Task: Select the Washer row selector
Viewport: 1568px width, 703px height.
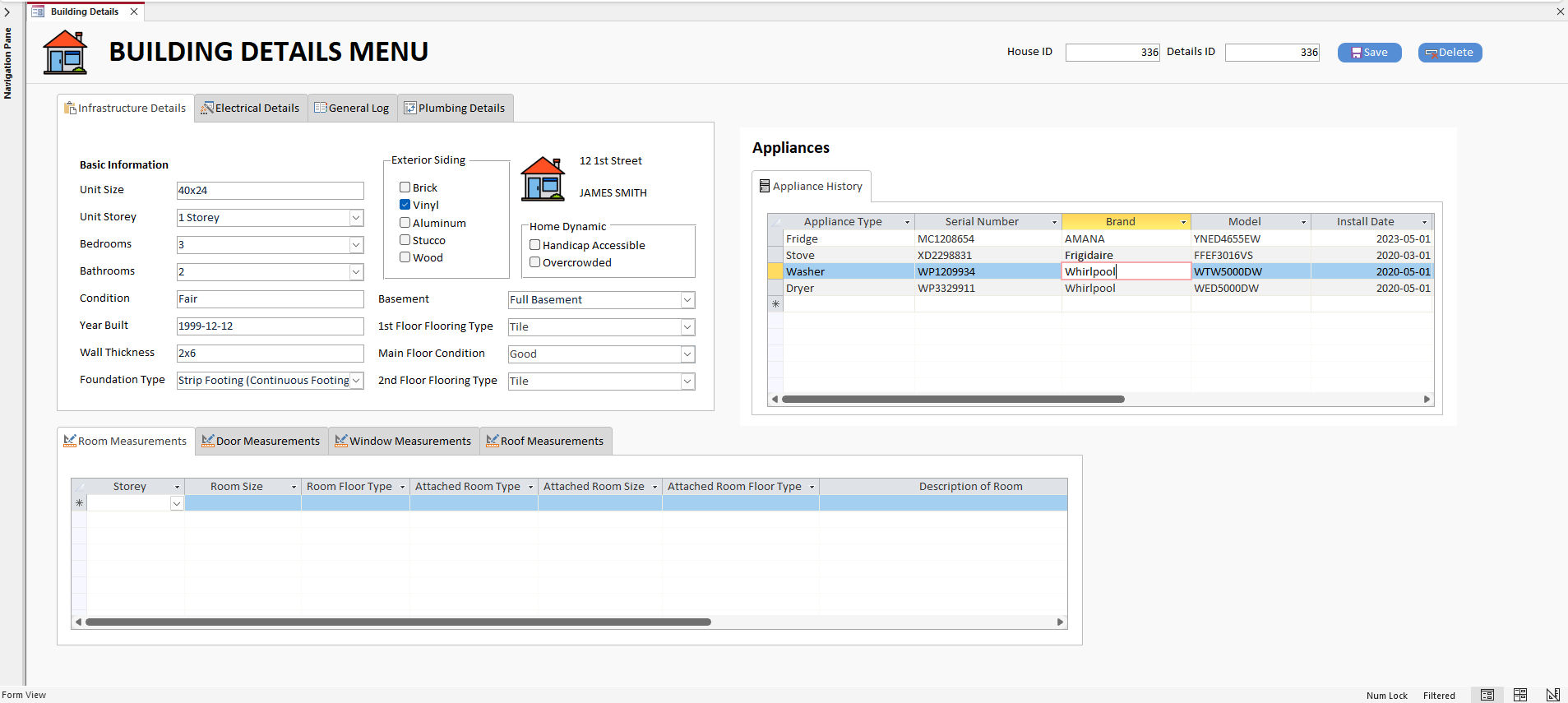Action: tap(775, 271)
